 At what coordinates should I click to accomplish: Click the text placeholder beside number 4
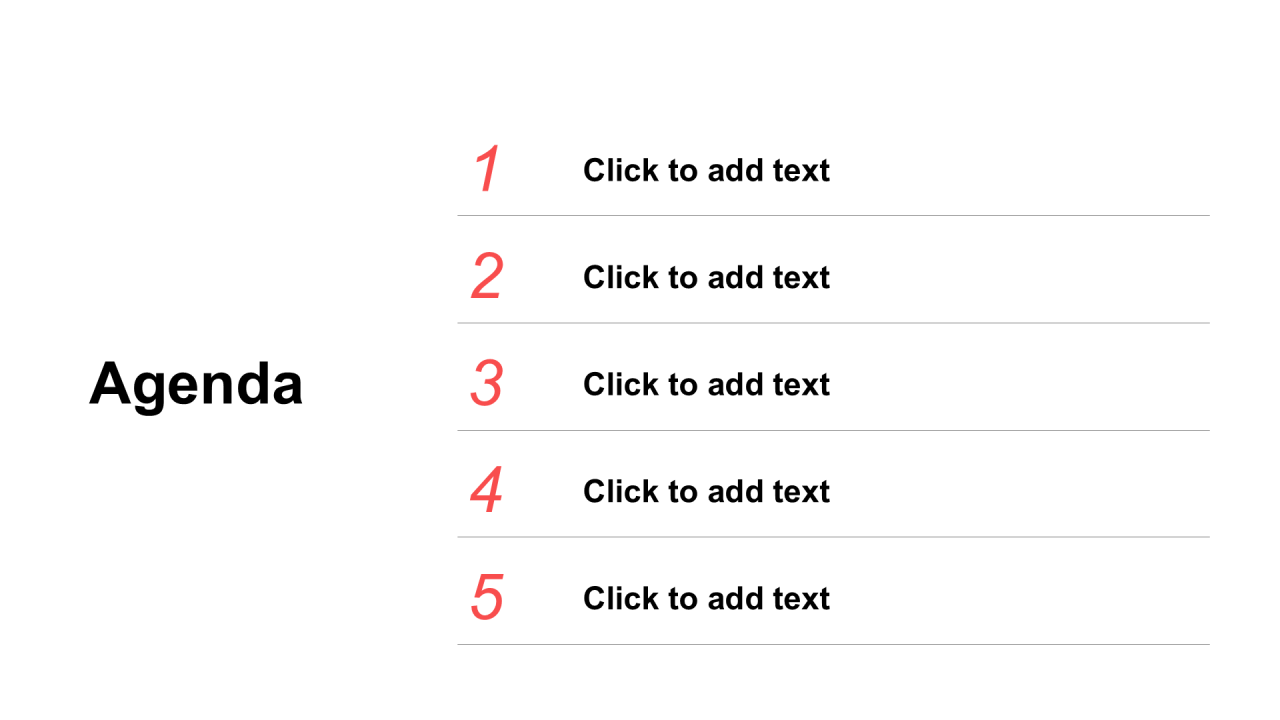706,491
